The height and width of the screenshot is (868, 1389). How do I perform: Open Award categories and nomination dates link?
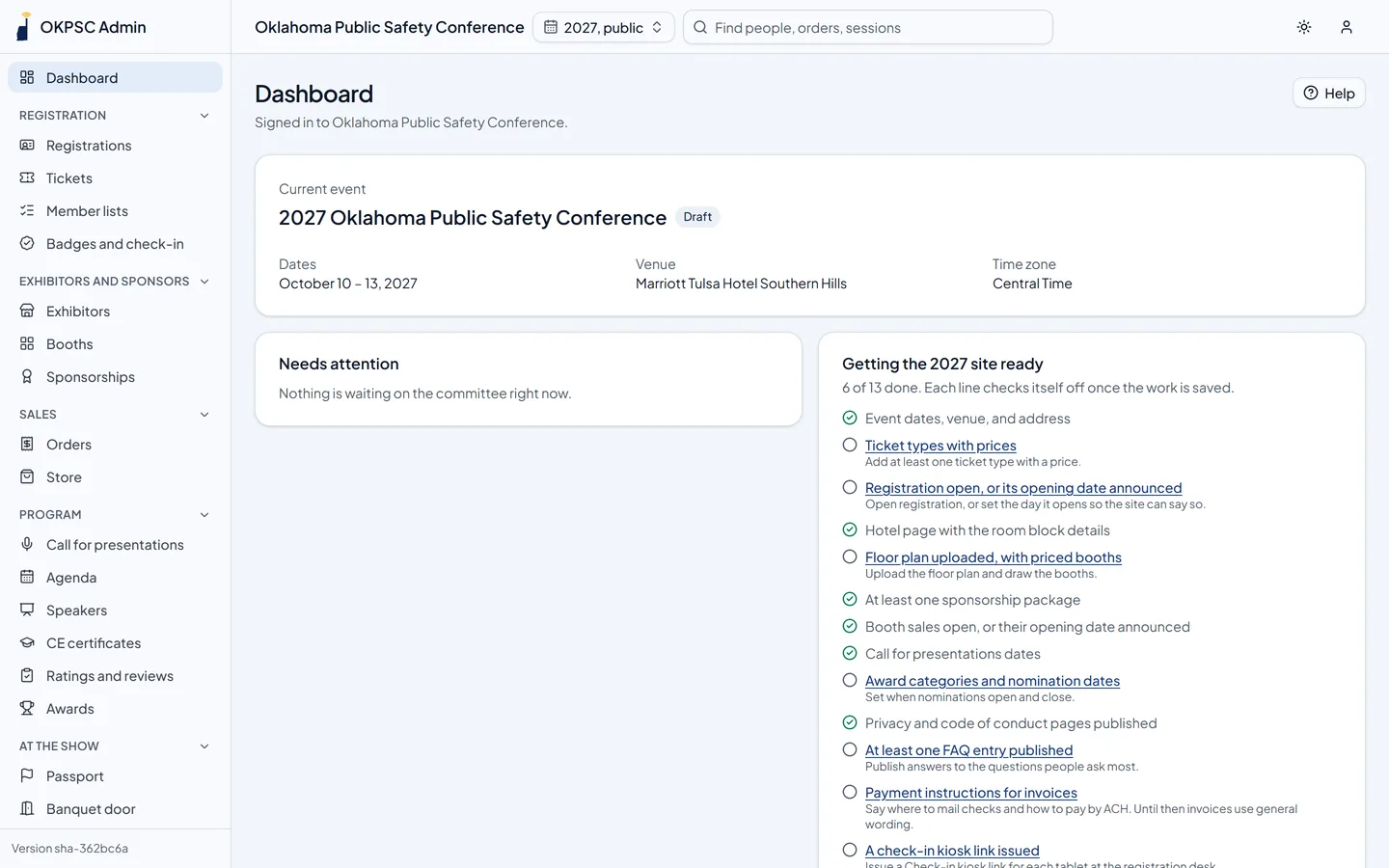coord(993,680)
